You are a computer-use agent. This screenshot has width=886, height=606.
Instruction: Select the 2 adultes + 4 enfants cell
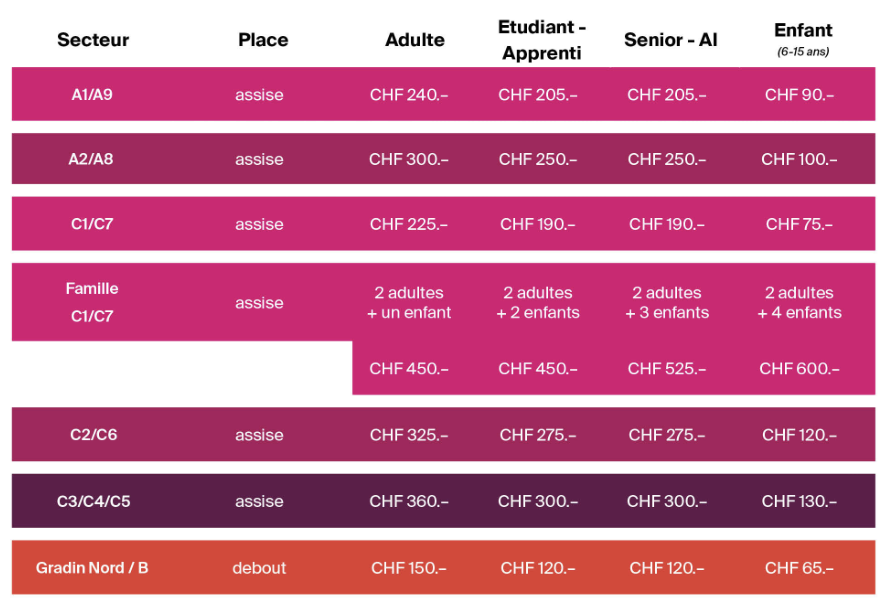coord(799,302)
